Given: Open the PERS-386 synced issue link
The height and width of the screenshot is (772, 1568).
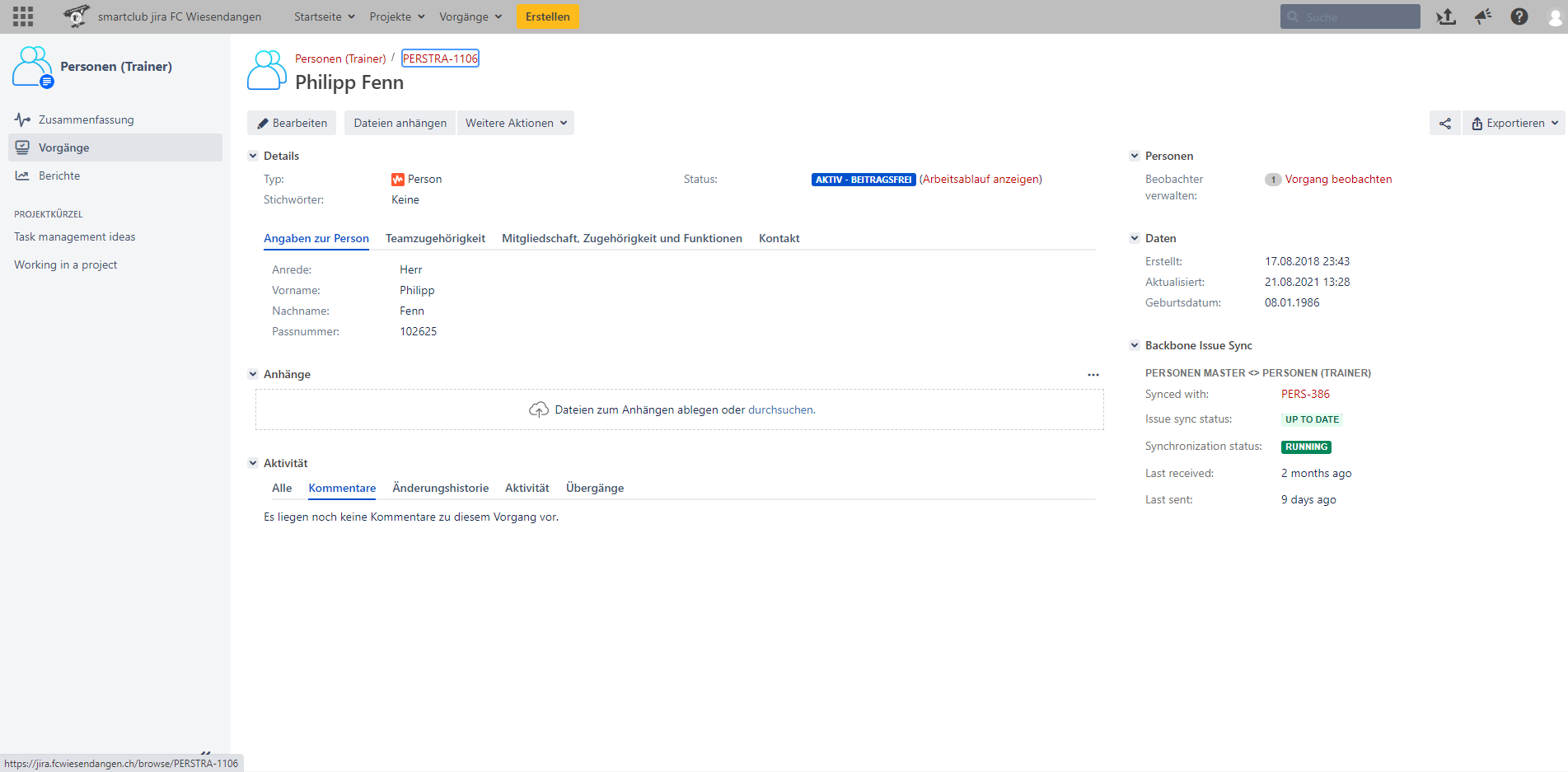Looking at the screenshot, I should tap(1305, 395).
